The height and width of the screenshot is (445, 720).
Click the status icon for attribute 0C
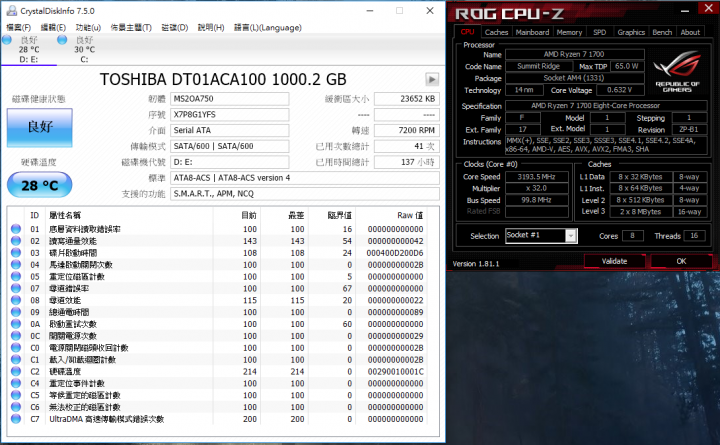(16, 336)
